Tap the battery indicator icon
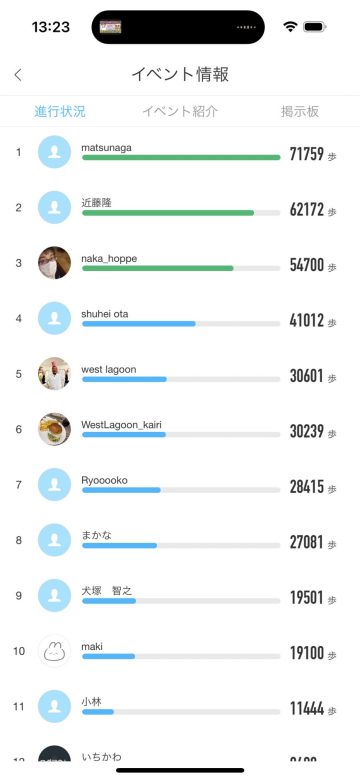Image resolution: width=360 pixels, height=780 pixels. point(315,27)
